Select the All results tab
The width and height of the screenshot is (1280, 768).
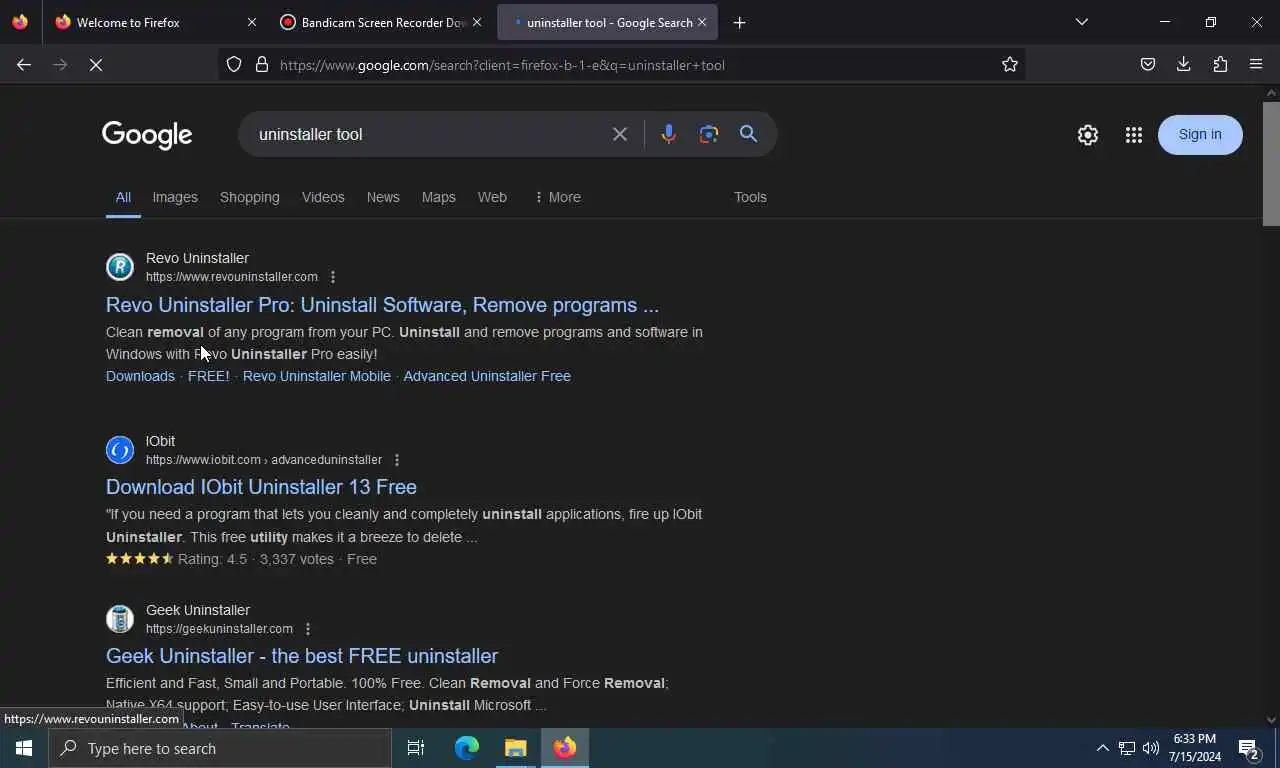(x=123, y=197)
